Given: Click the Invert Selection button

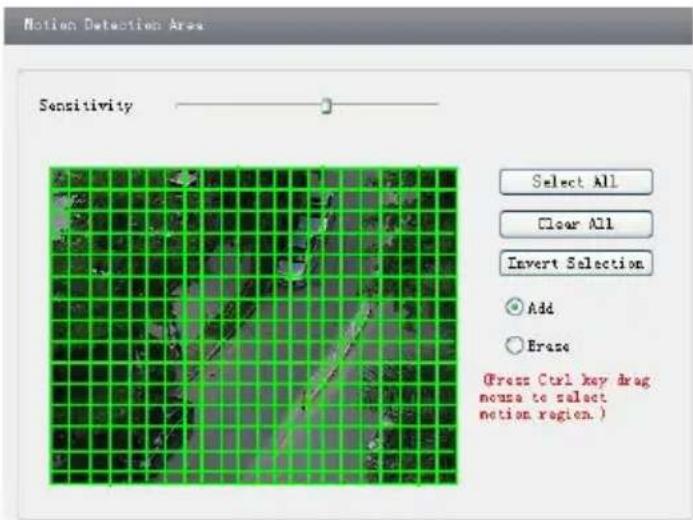Looking at the screenshot, I should tap(576, 263).
